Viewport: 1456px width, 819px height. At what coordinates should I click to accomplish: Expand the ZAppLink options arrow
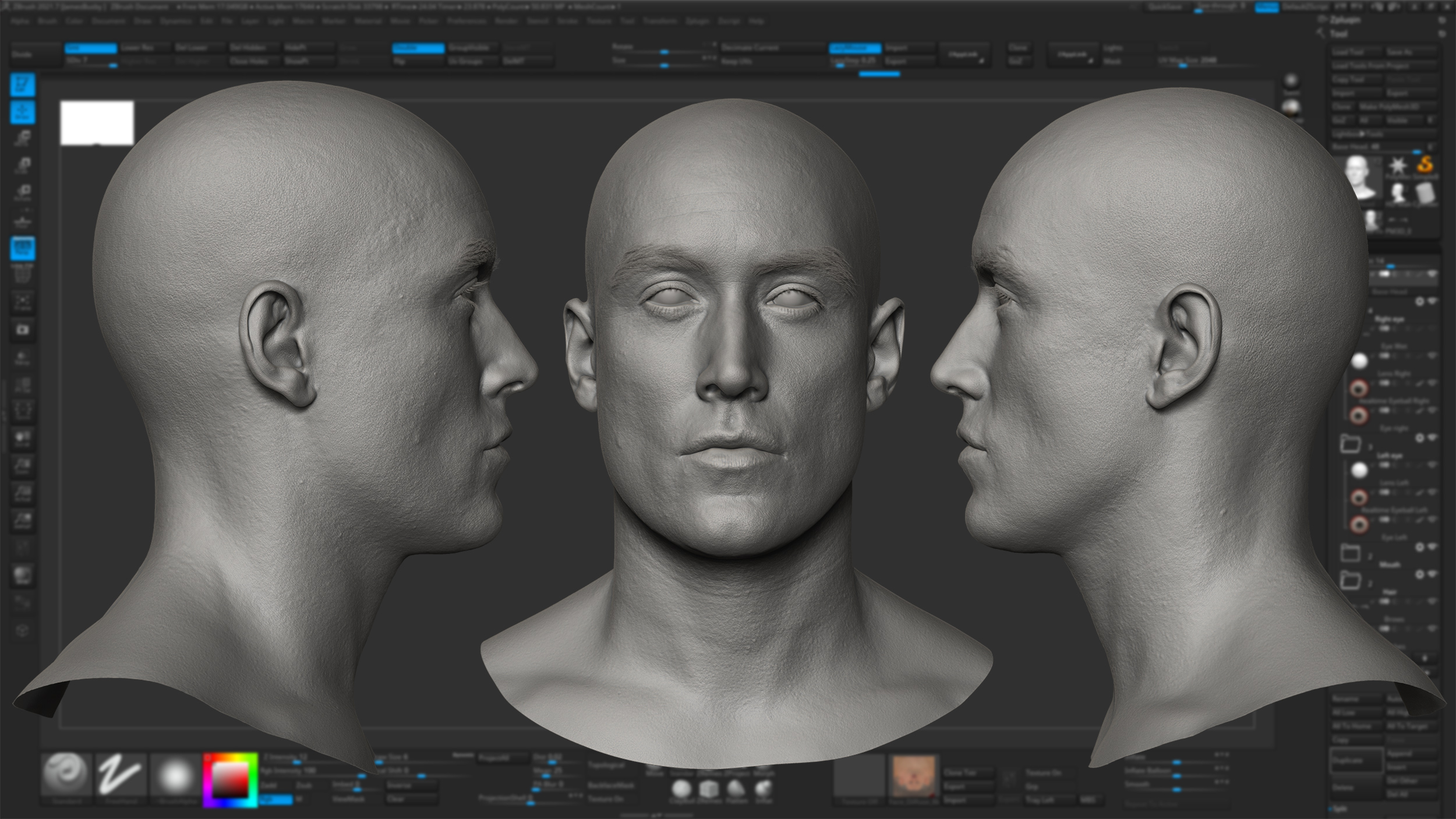983,61
